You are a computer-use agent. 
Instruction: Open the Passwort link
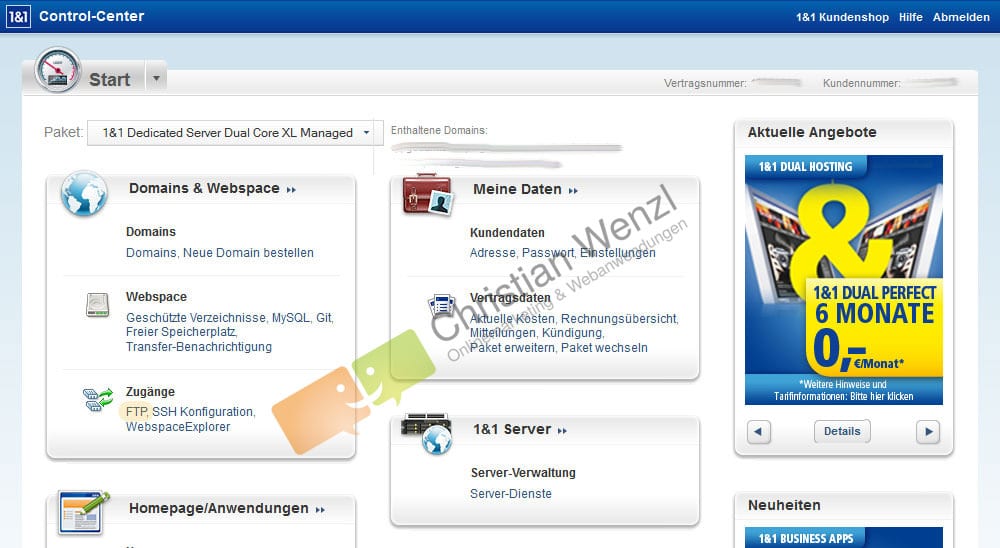coord(548,253)
